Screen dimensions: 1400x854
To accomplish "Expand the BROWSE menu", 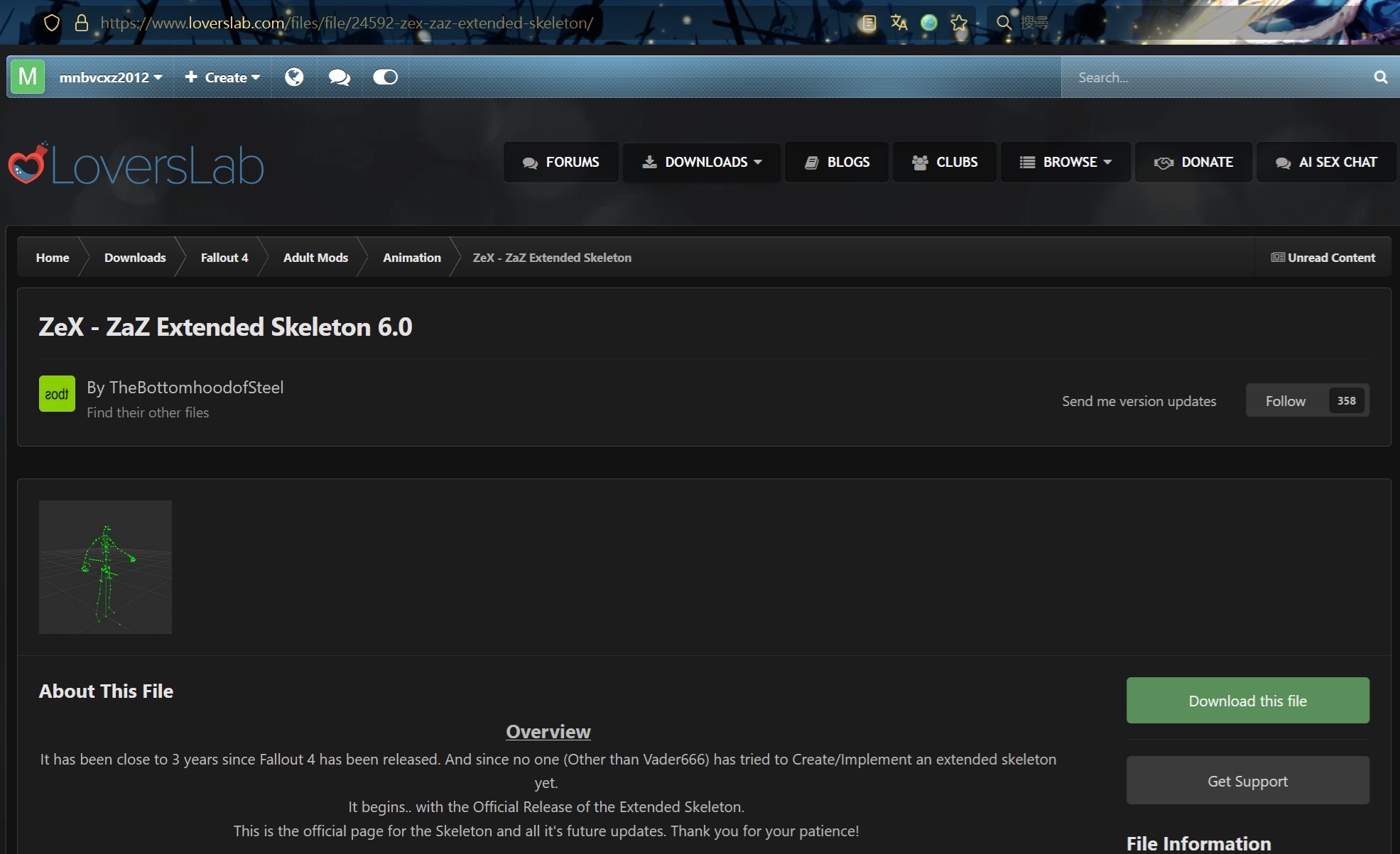I will [x=1065, y=163].
